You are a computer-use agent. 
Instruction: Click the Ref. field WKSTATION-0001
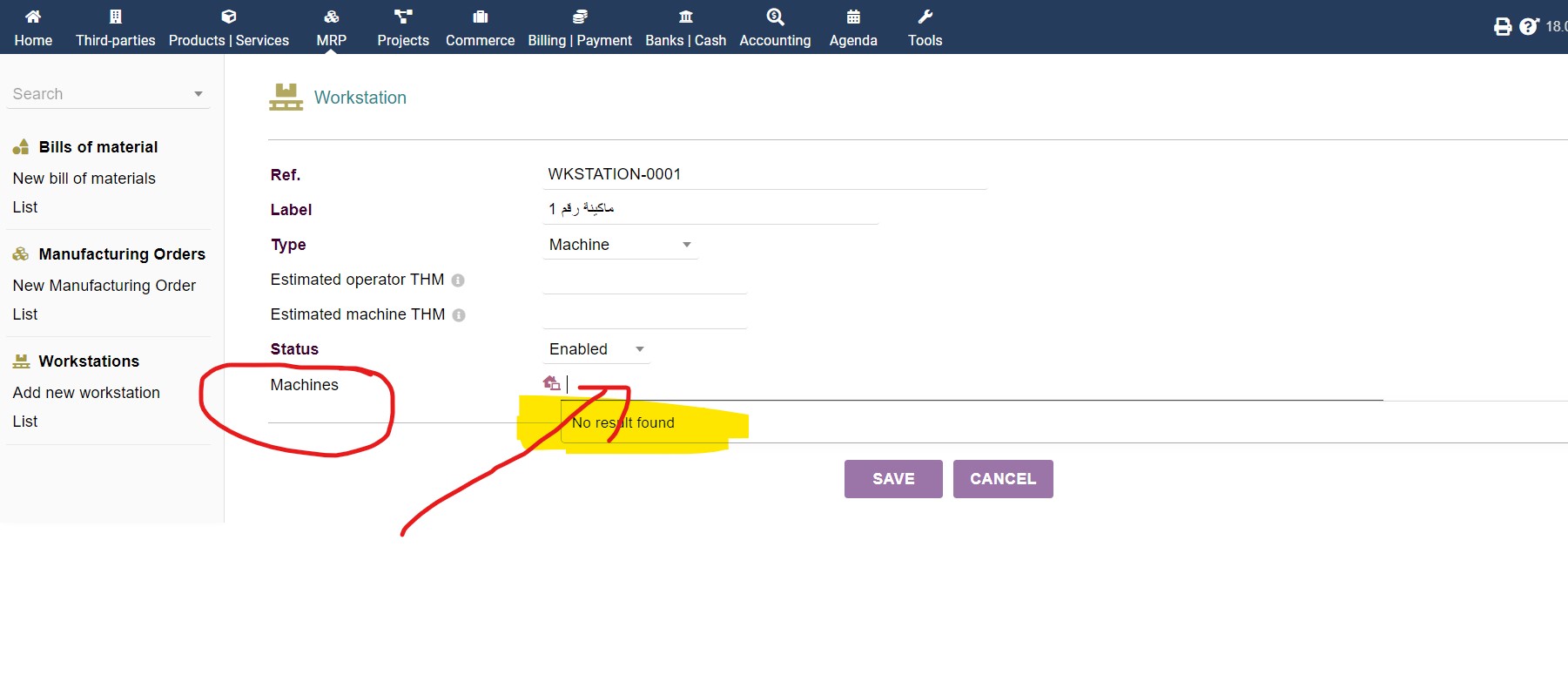tap(764, 174)
